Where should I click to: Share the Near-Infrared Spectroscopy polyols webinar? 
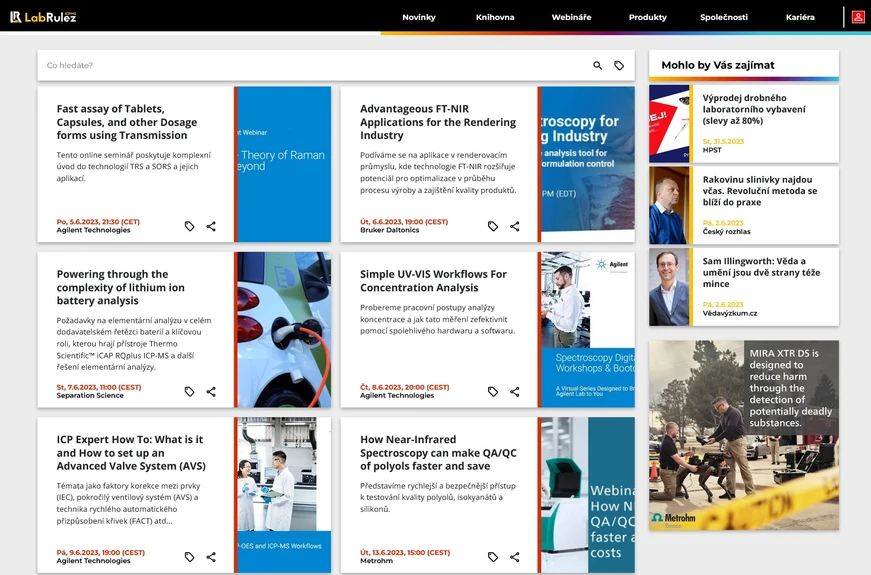514,557
